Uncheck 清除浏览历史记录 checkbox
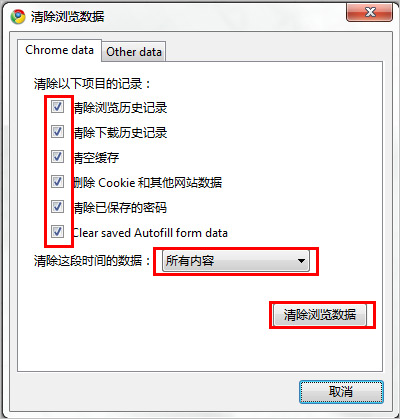This screenshot has width=400, height=419. point(57,107)
